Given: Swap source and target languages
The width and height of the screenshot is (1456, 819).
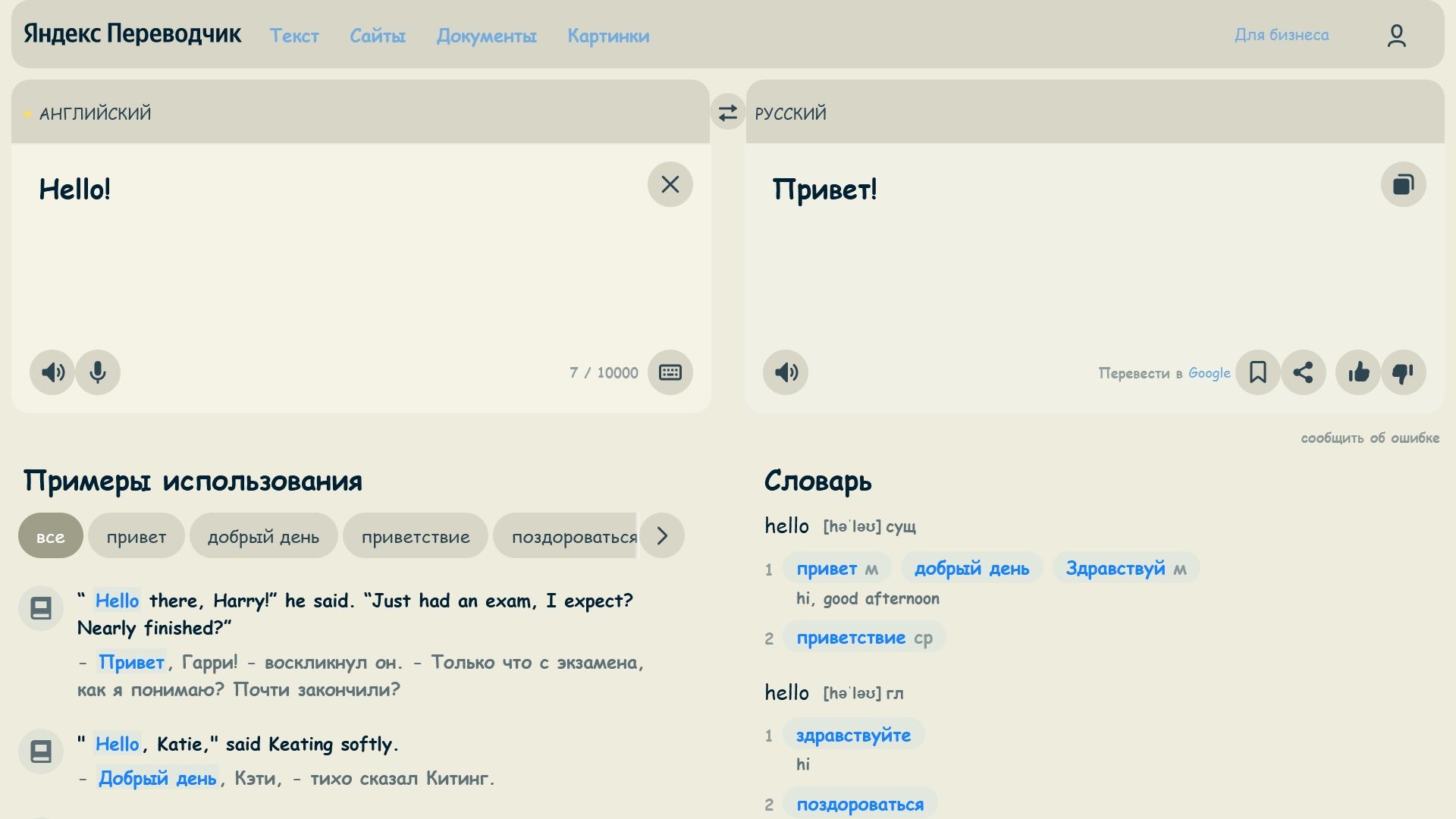Looking at the screenshot, I should pyautogui.click(x=728, y=112).
